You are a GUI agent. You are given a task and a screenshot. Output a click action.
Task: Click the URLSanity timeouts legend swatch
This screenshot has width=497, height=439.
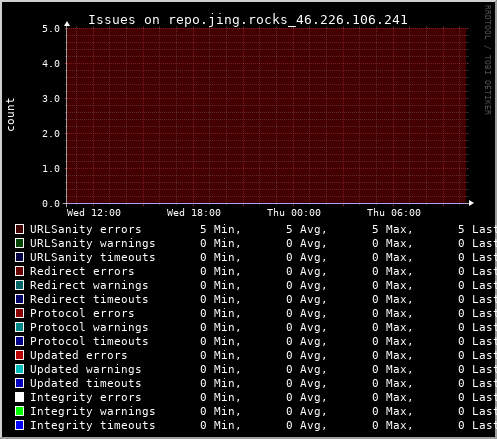[19, 257]
